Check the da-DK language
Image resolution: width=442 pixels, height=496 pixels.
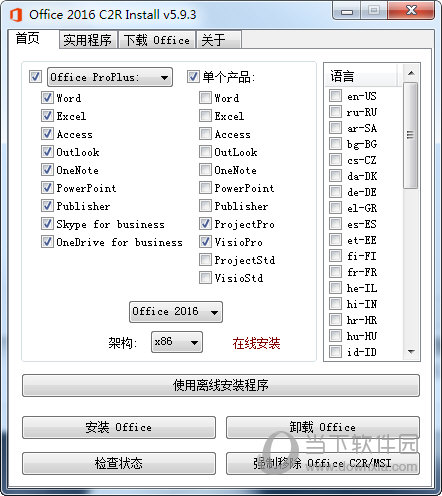pyautogui.click(x=335, y=175)
